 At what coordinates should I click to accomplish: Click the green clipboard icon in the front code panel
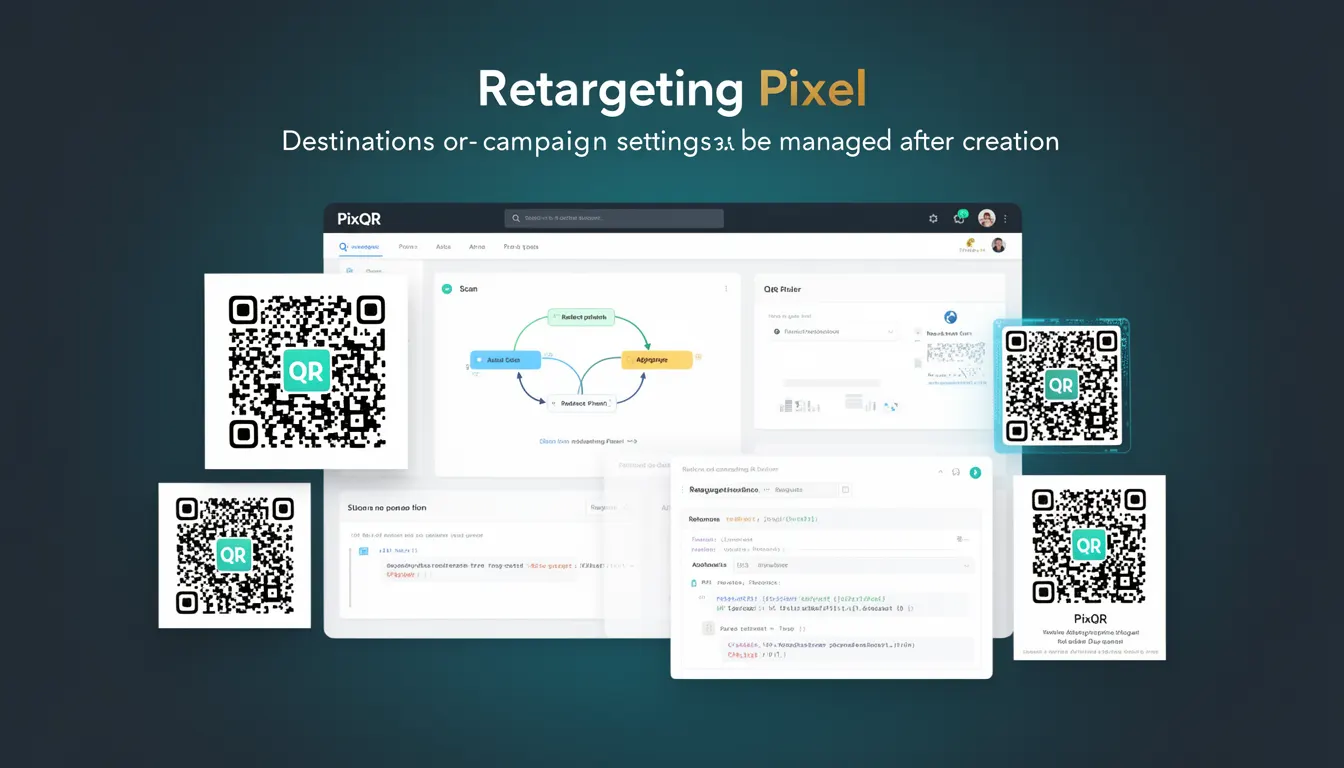point(695,582)
